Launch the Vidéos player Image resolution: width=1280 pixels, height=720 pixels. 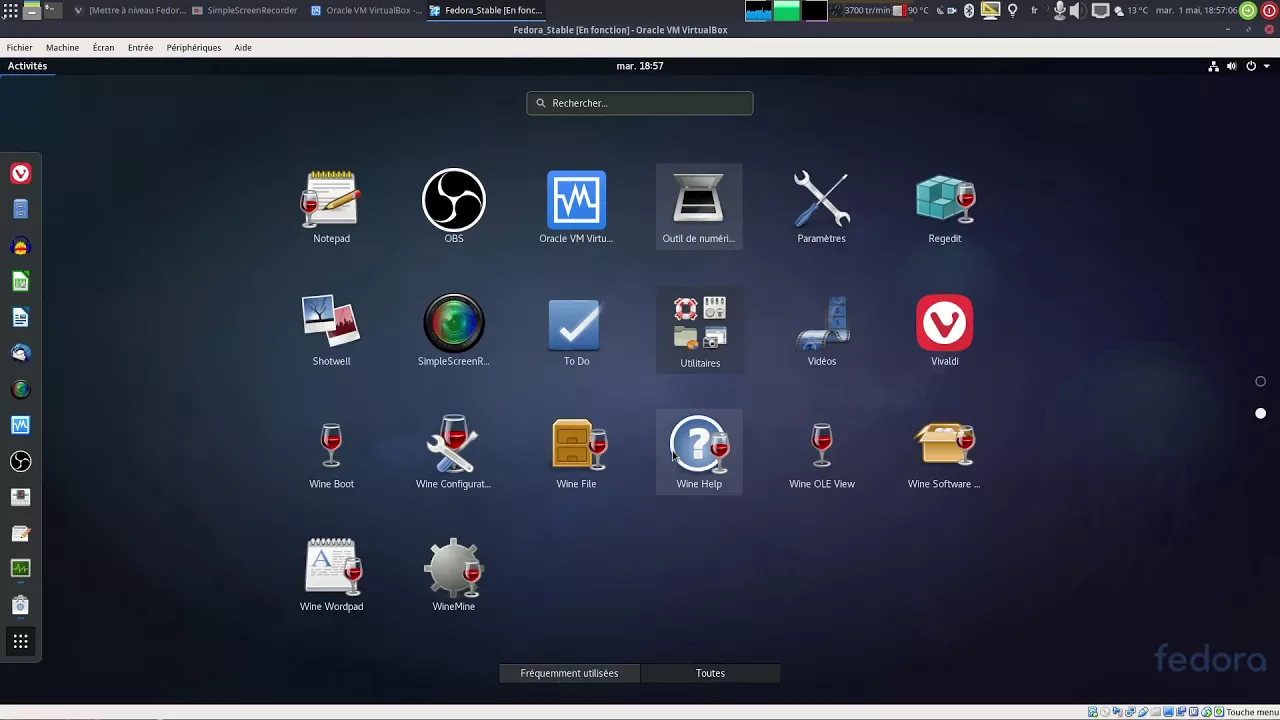point(821,330)
